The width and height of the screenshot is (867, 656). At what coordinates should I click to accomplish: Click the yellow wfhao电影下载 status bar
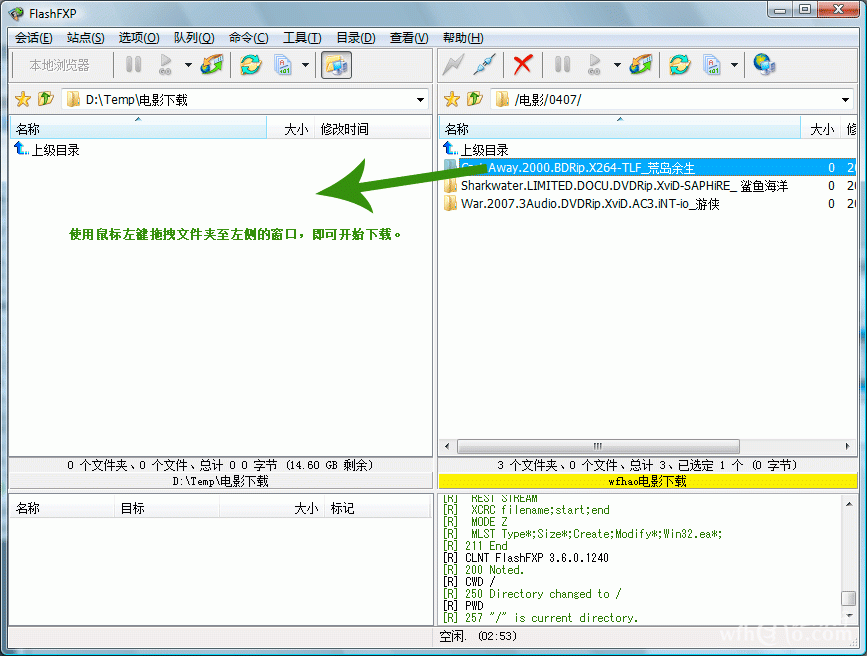coord(647,481)
